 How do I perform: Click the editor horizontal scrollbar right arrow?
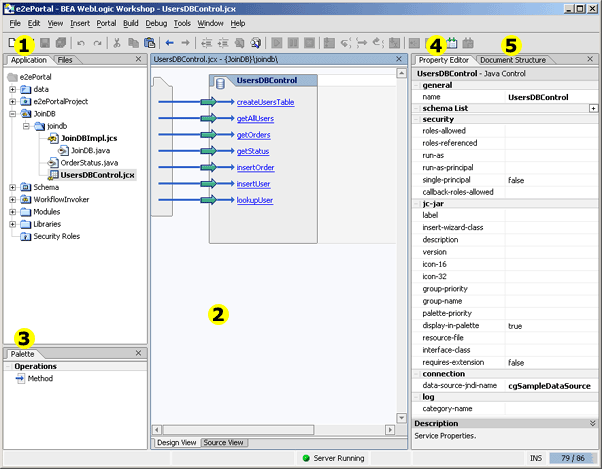(390, 430)
